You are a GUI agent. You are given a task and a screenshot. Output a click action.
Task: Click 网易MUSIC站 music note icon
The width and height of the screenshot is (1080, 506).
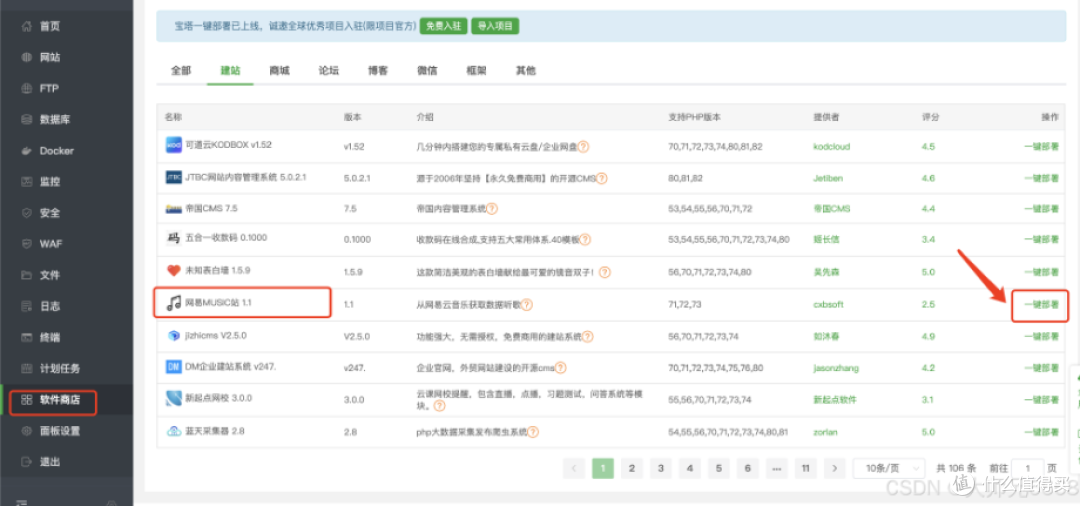(174, 303)
